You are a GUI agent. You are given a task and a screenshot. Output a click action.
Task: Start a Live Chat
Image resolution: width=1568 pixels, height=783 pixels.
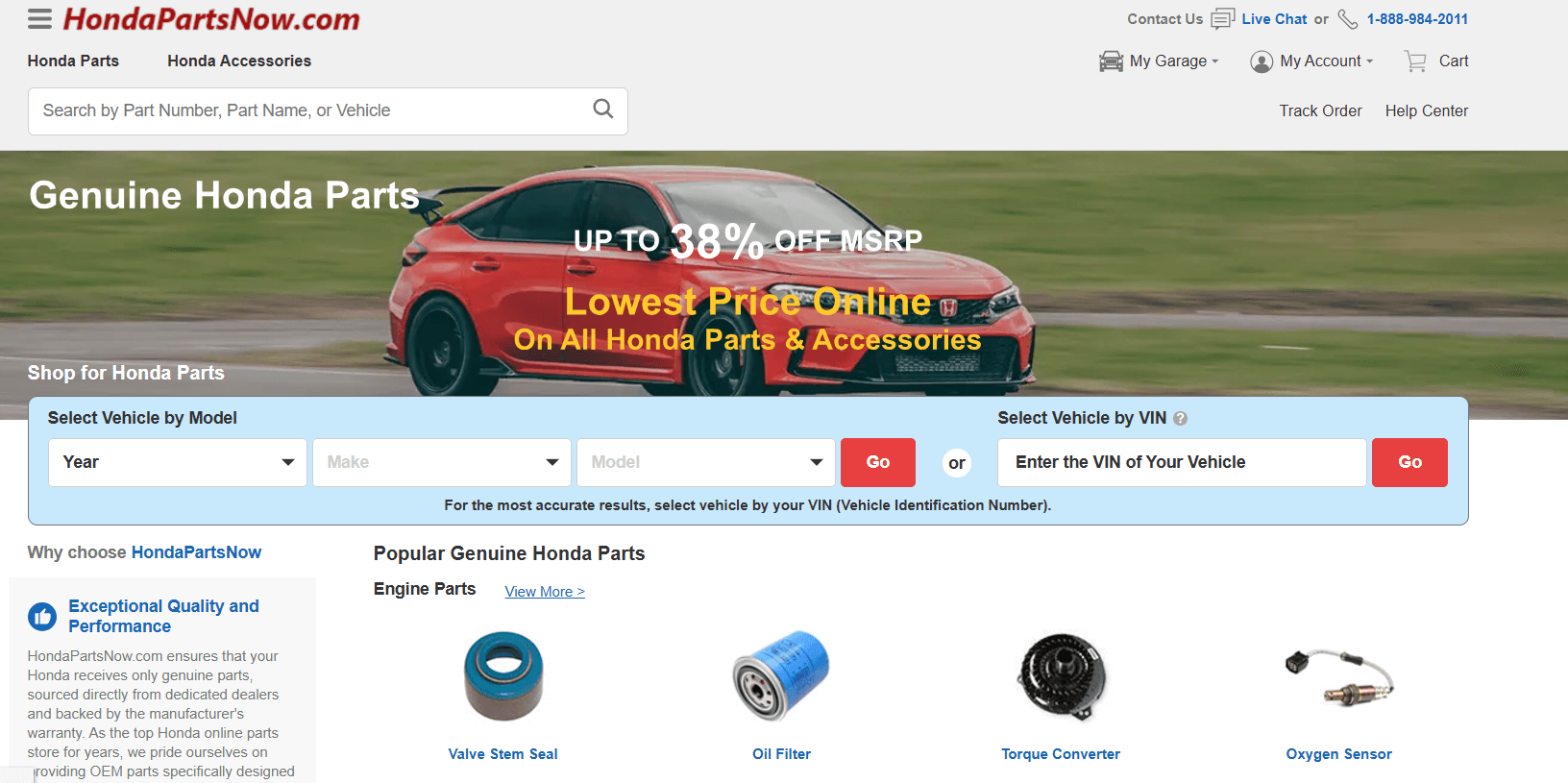pos(1274,19)
